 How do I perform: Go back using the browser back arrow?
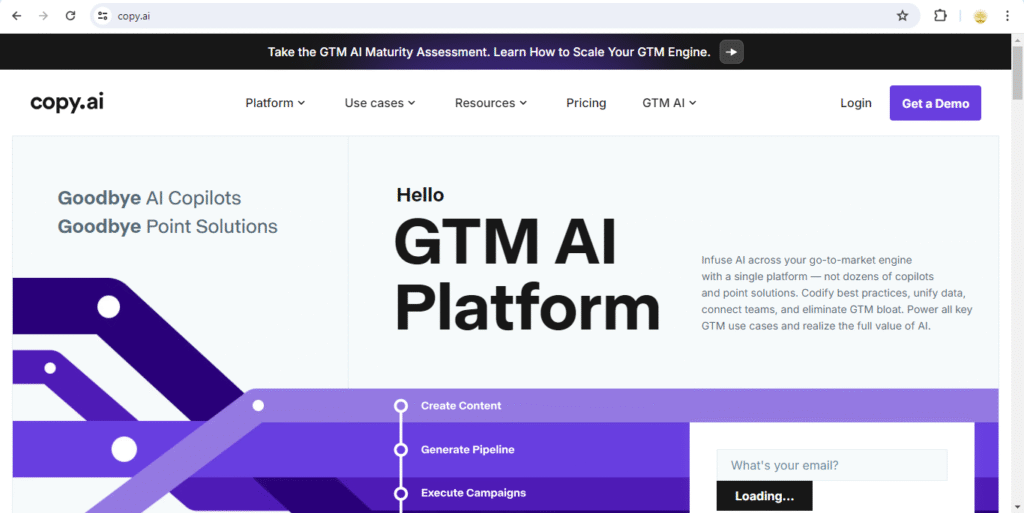click(17, 16)
